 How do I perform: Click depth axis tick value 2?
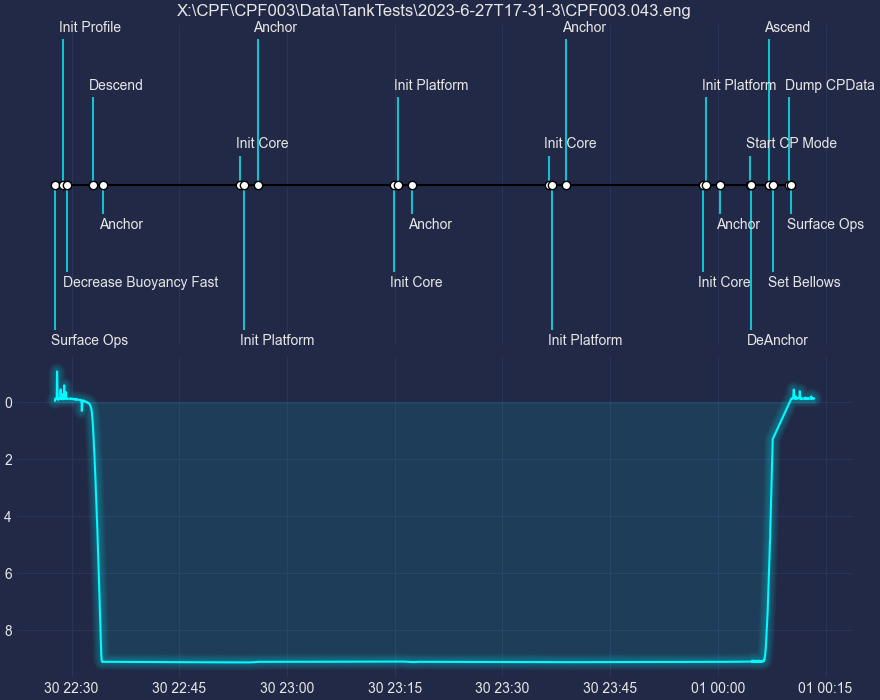[x=8, y=460]
